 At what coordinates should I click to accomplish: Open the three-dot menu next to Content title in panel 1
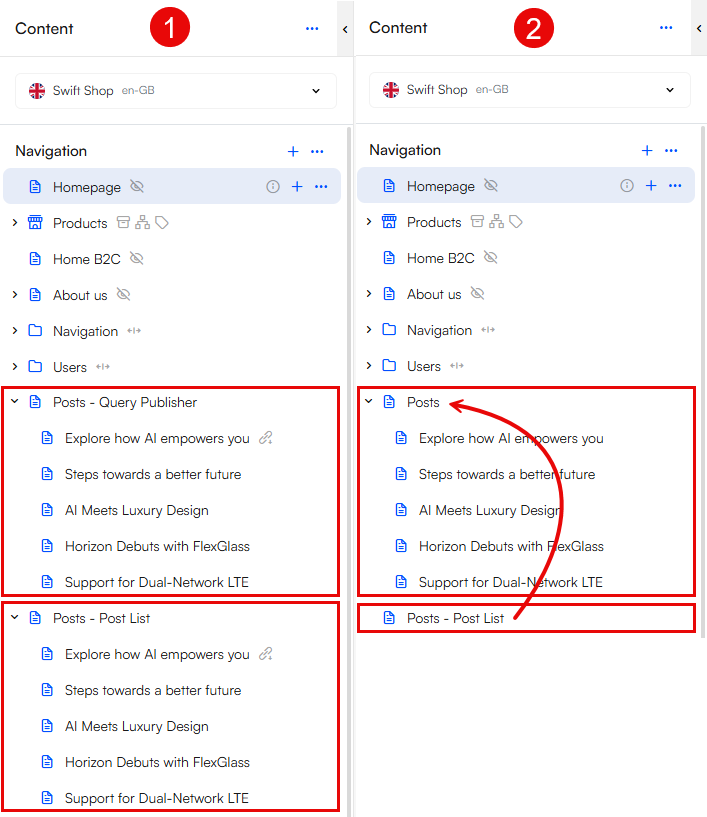coord(312,28)
